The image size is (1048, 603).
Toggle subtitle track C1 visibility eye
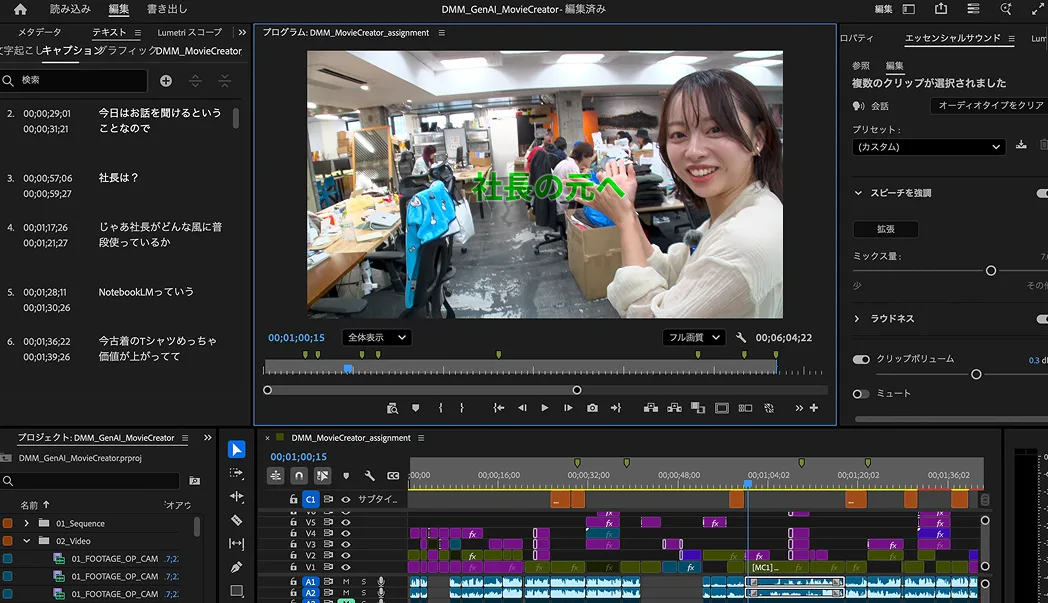click(346, 499)
